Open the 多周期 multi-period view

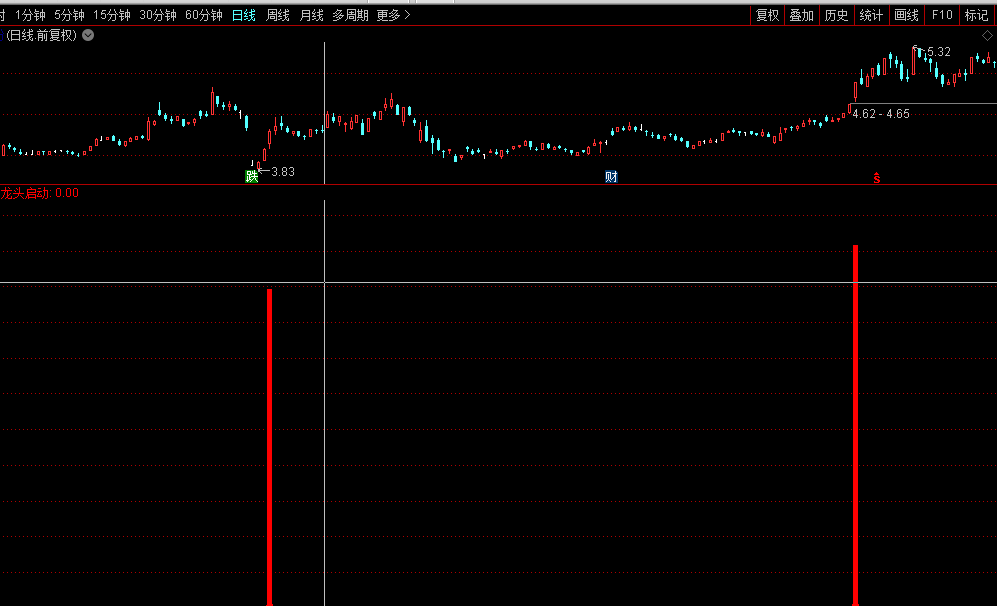[x=350, y=15]
